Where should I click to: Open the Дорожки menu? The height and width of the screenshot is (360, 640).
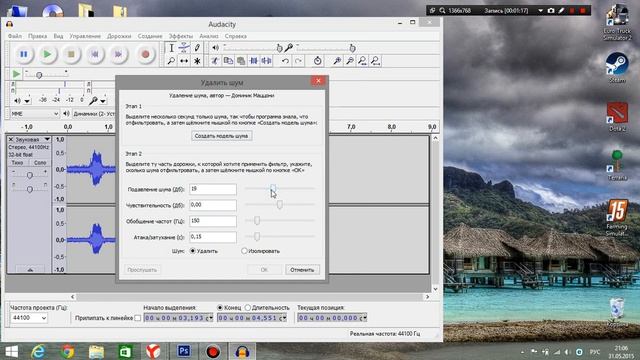click(119, 36)
